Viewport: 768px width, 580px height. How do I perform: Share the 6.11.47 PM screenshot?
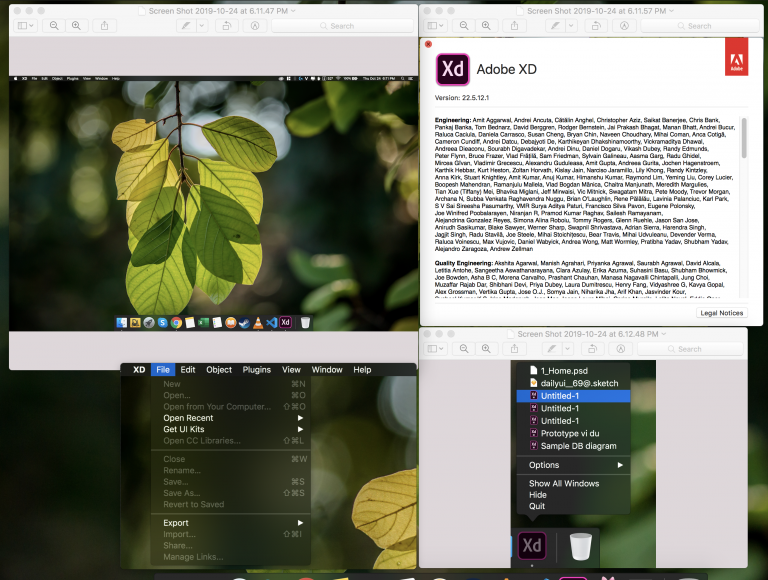coord(104,25)
